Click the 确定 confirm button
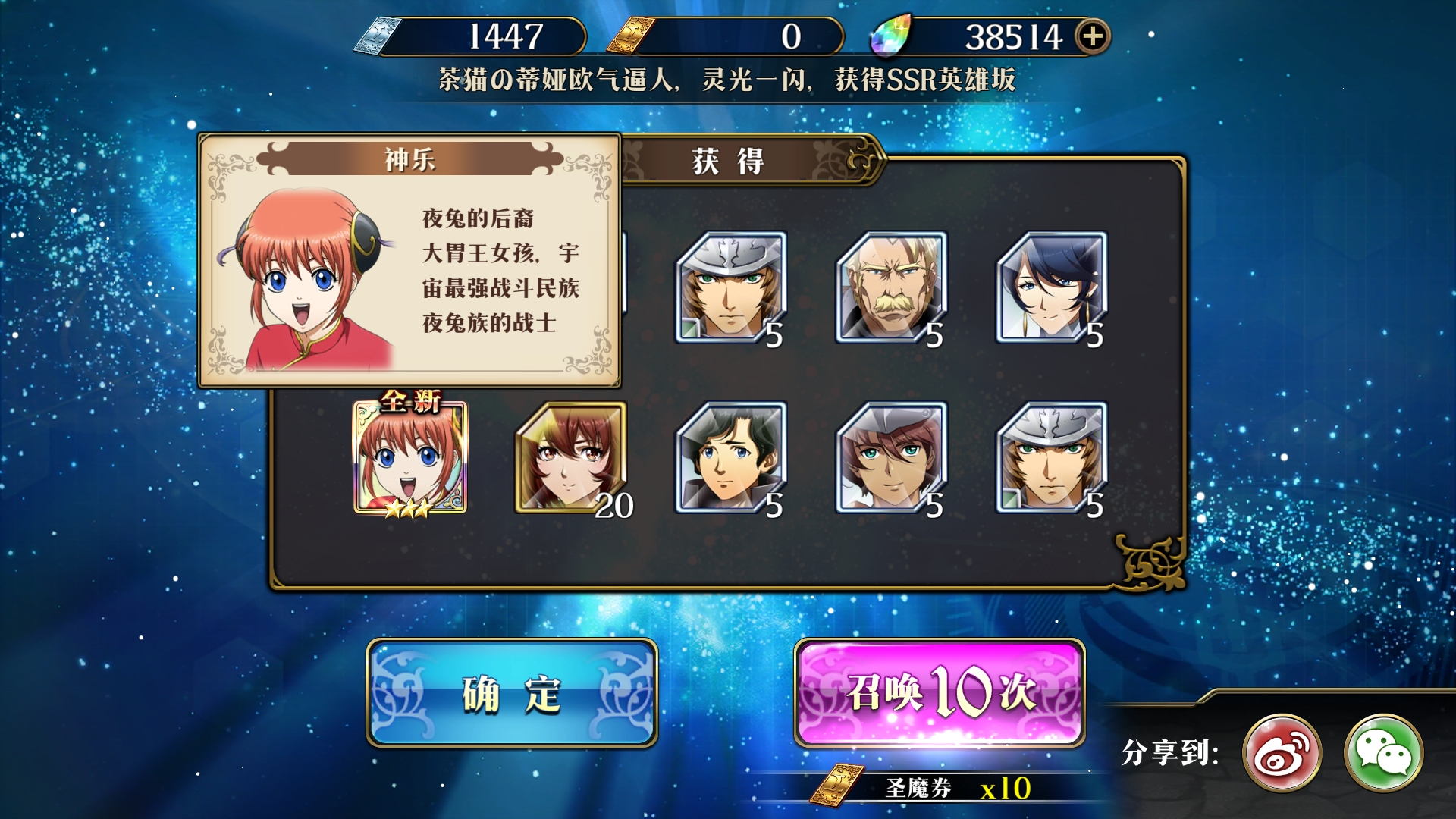The height and width of the screenshot is (819, 1456). [x=512, y=693]
